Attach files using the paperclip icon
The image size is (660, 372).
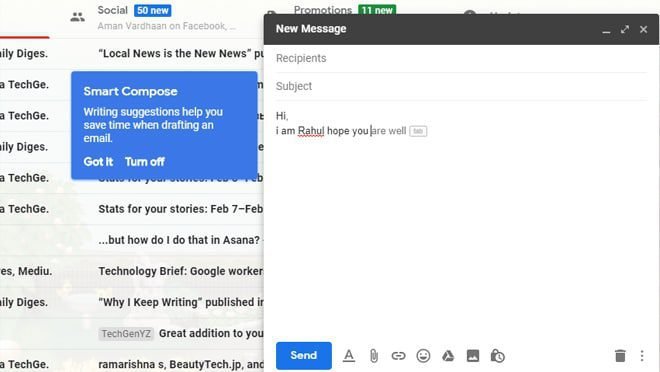[x=373, y=356]
